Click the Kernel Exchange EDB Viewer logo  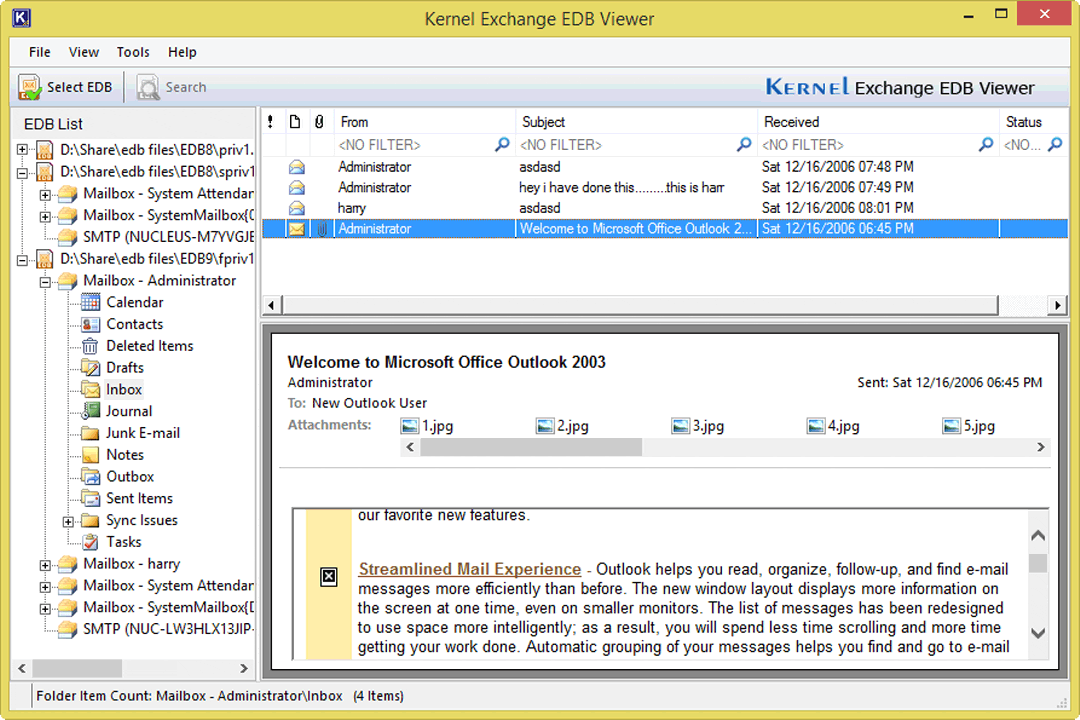point(899,87)
